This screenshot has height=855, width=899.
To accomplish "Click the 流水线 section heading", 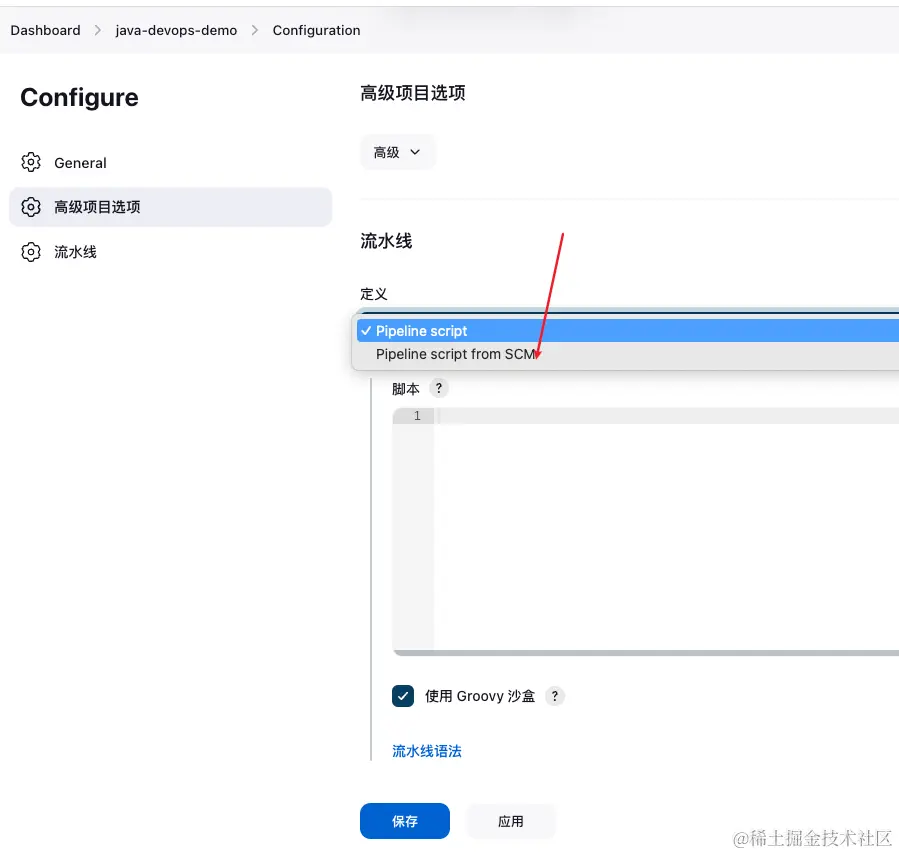I will [x=386, y=241].
